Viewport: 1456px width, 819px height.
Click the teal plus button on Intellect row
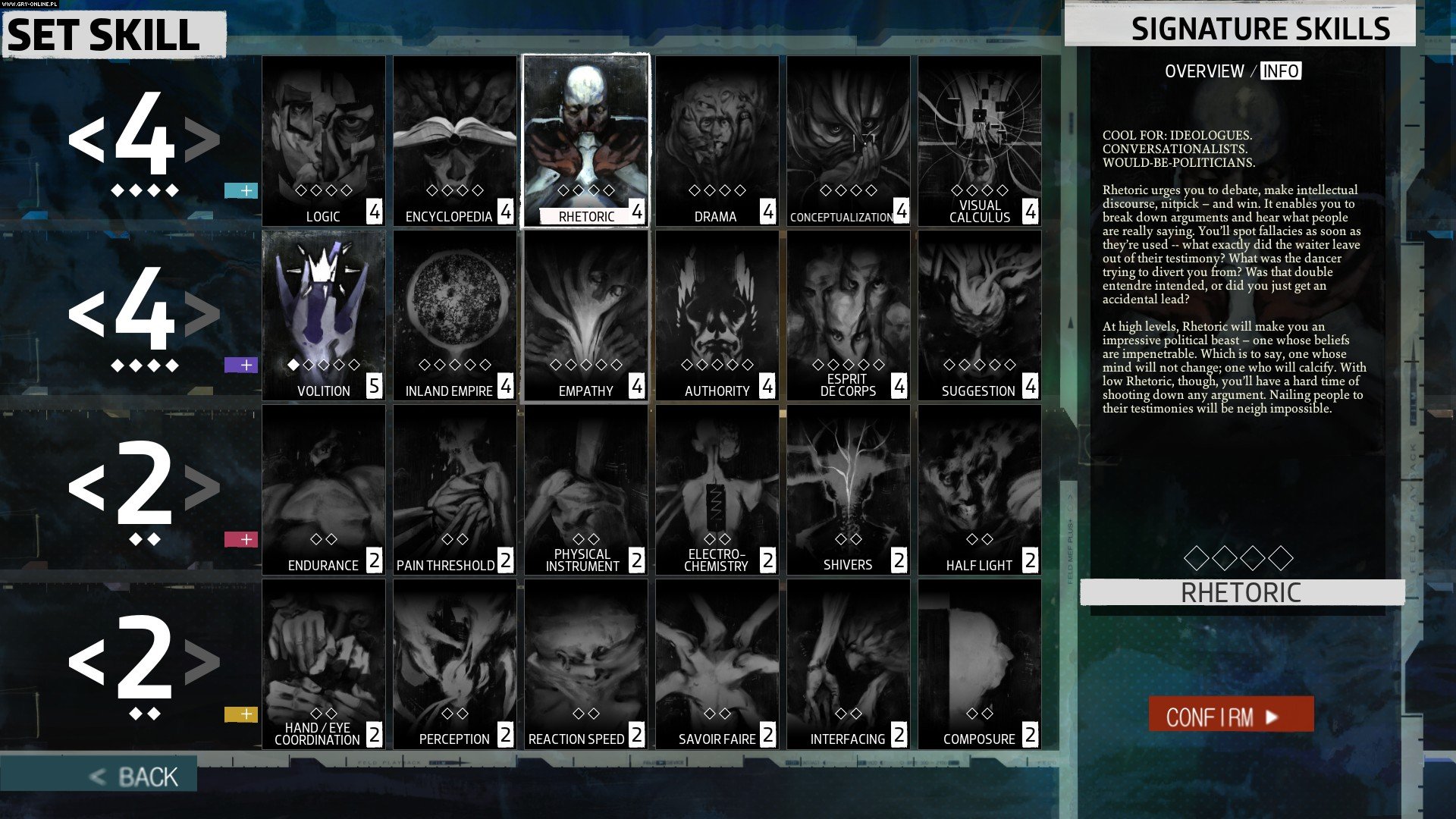[x=241, y=191]
